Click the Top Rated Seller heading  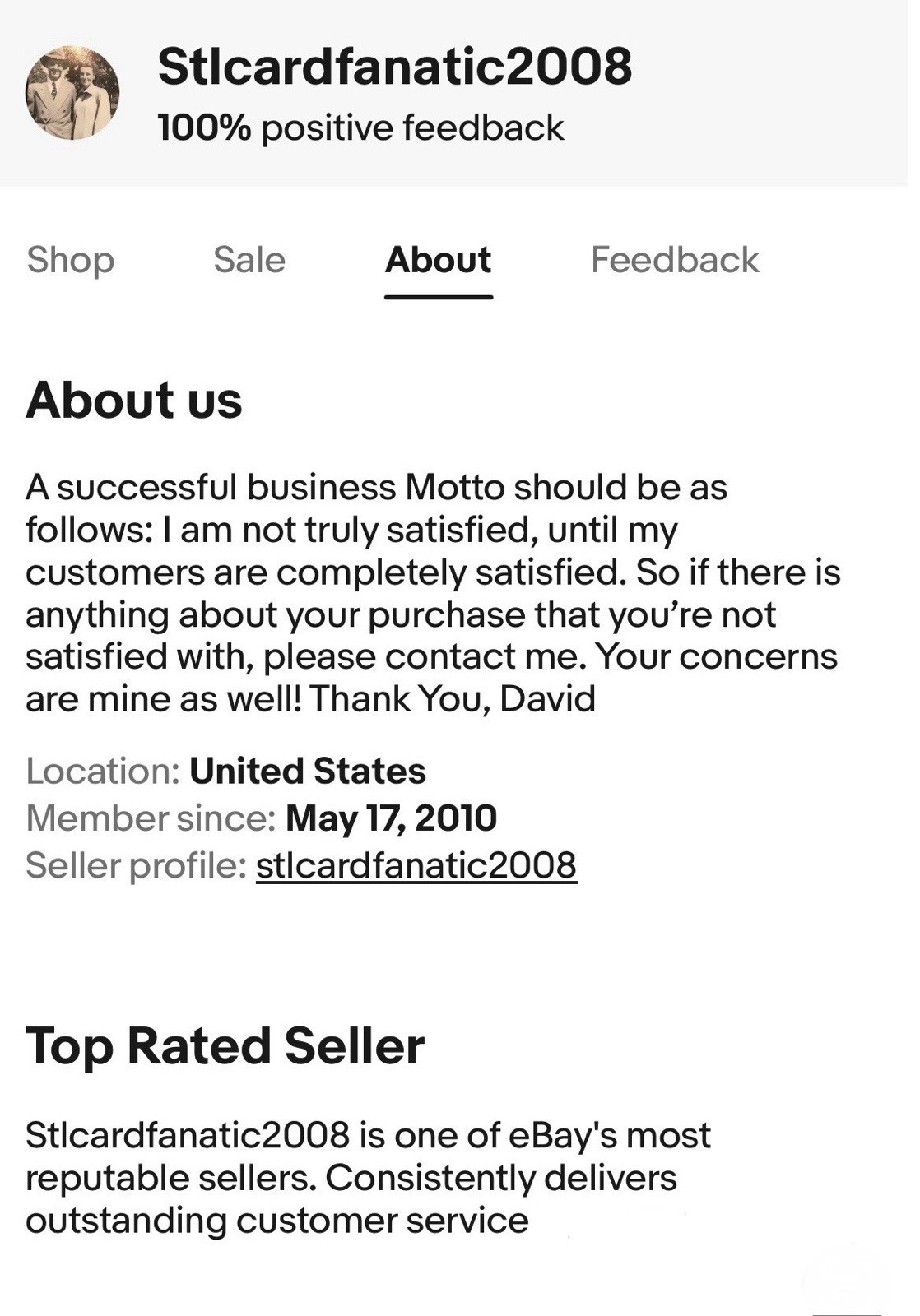tap(225, 1046)
